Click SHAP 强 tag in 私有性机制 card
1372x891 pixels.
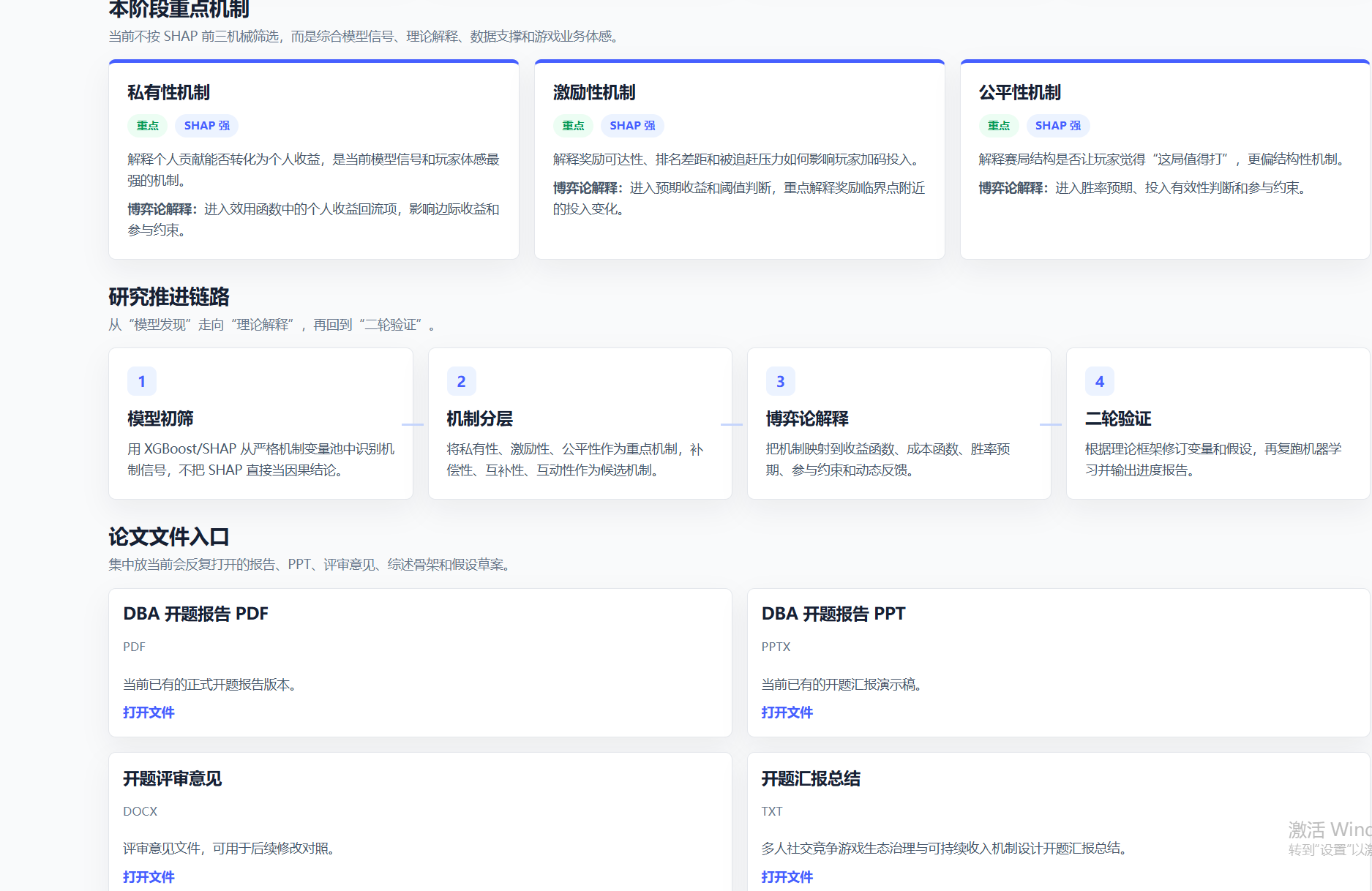click(x=206, y=126)
